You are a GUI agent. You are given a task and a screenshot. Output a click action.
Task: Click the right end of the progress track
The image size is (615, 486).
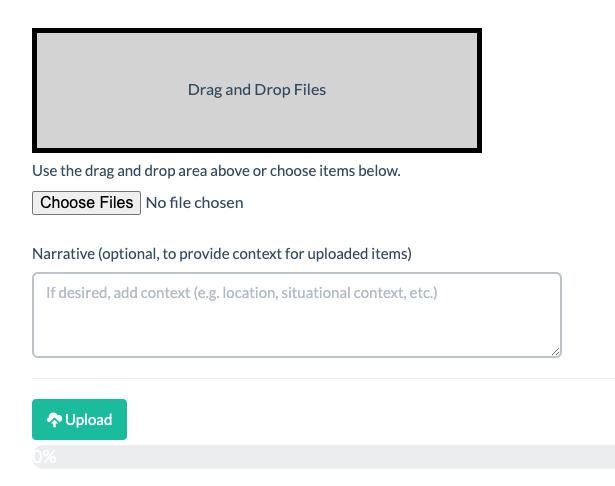coord(605,457)
